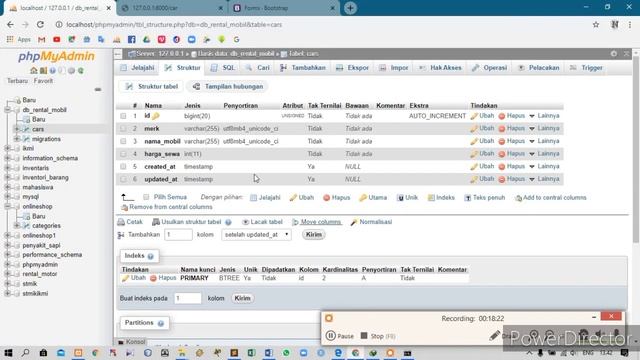This screenshot has height=360, width=640.
Task: Click Move columns link
Action: pyautogui.click(x=316, y=222)
